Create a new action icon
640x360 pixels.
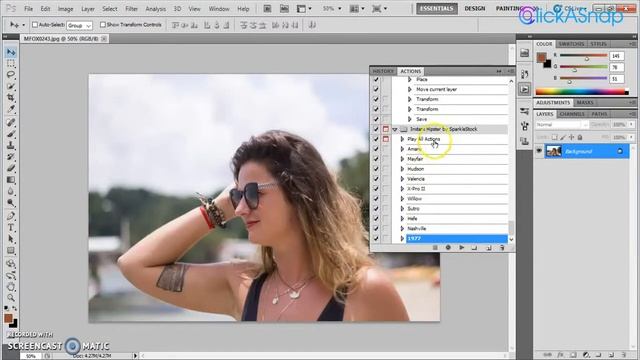[489, 248]
